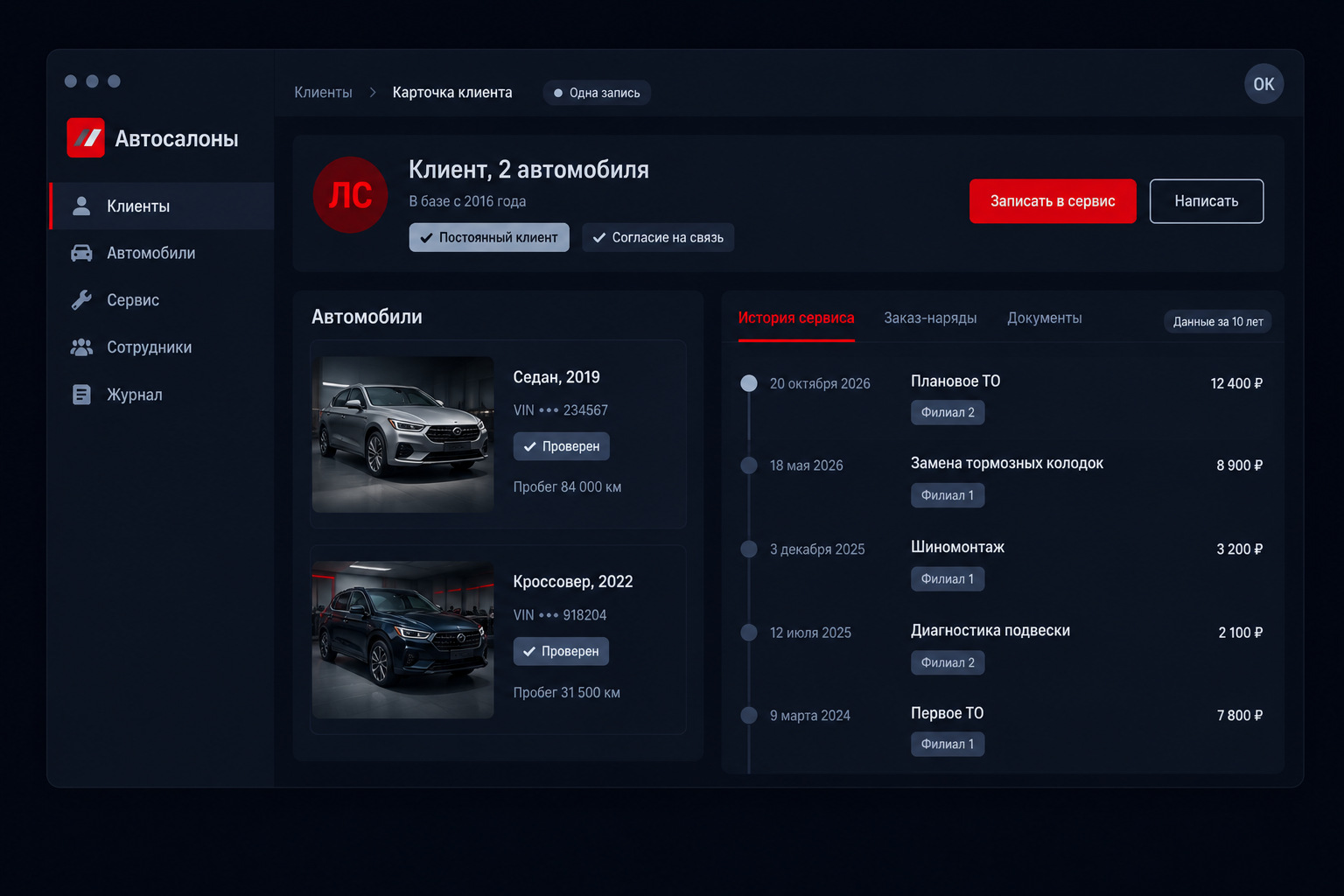This screenshot has width=1344, height=896.
Task: Click the Пробег 31 500 км text
Action: 567,693
